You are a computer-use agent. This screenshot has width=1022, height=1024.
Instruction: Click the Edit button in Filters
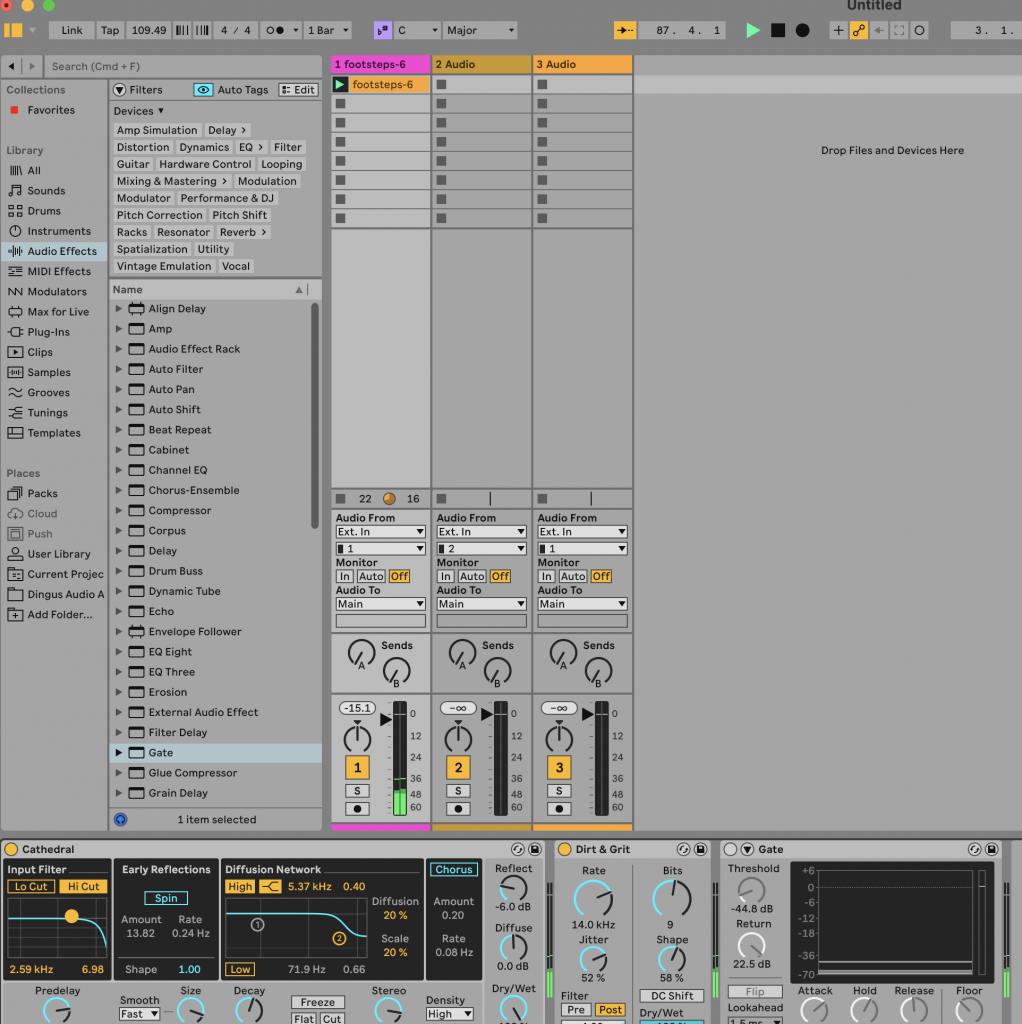click(x=298, y=90)
